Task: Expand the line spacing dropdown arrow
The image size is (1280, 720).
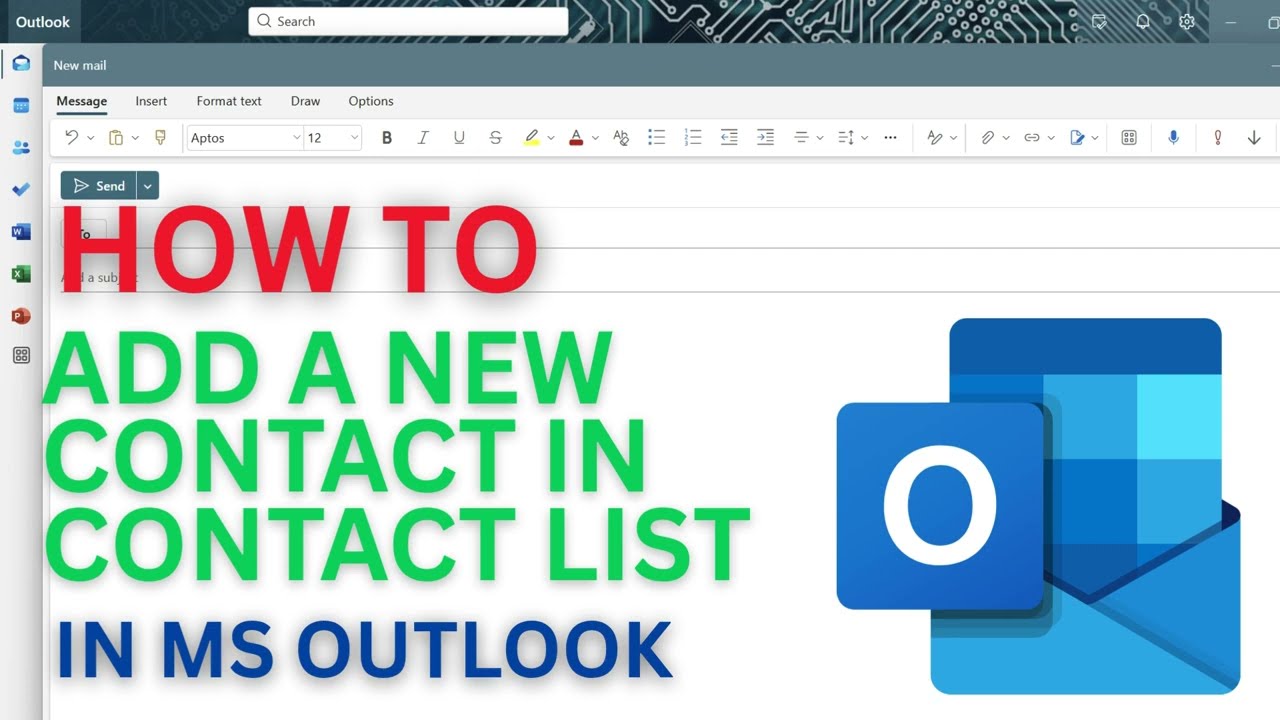Action: 864,138
